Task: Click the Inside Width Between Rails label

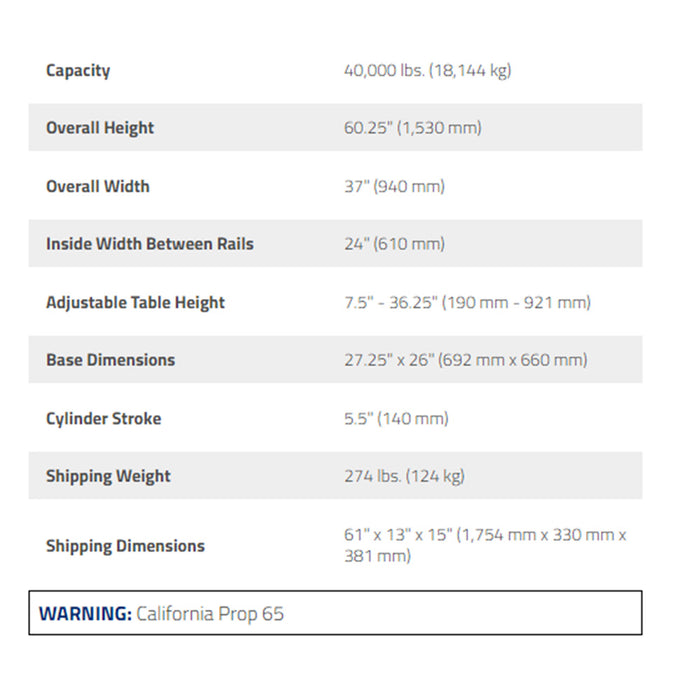Action: coord(150,244)
